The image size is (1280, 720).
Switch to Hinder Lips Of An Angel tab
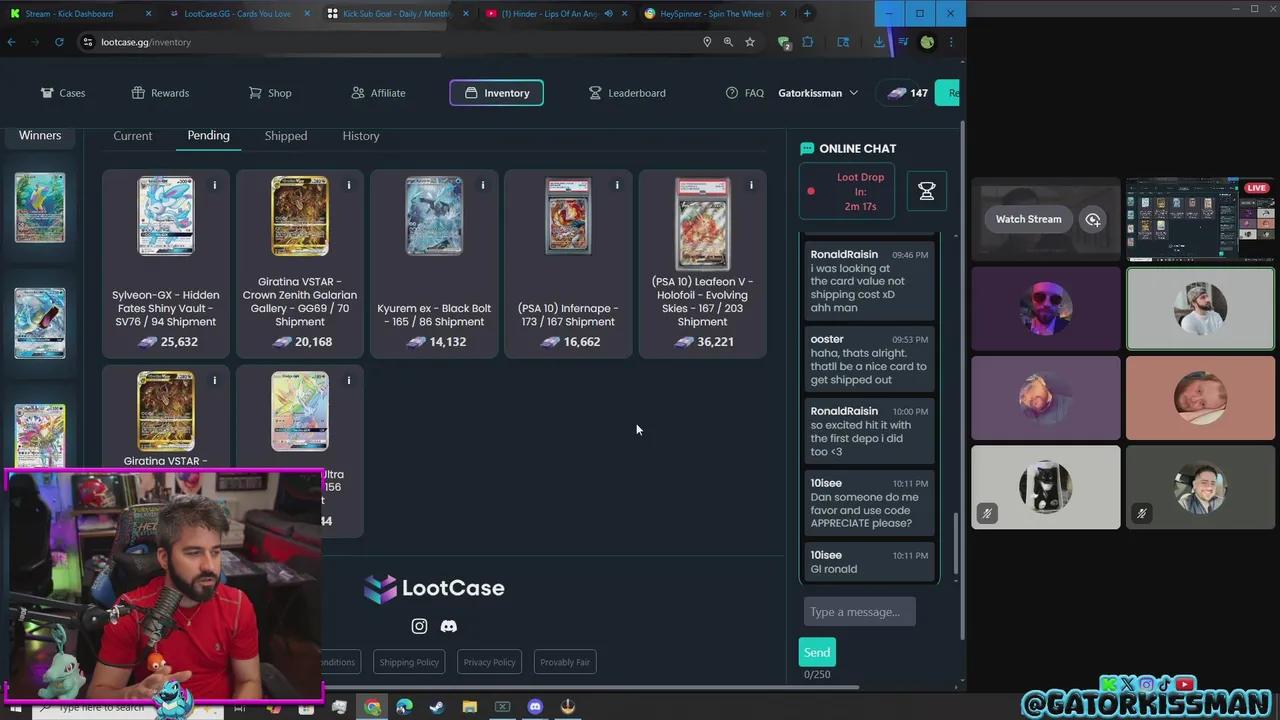(556, 14)
